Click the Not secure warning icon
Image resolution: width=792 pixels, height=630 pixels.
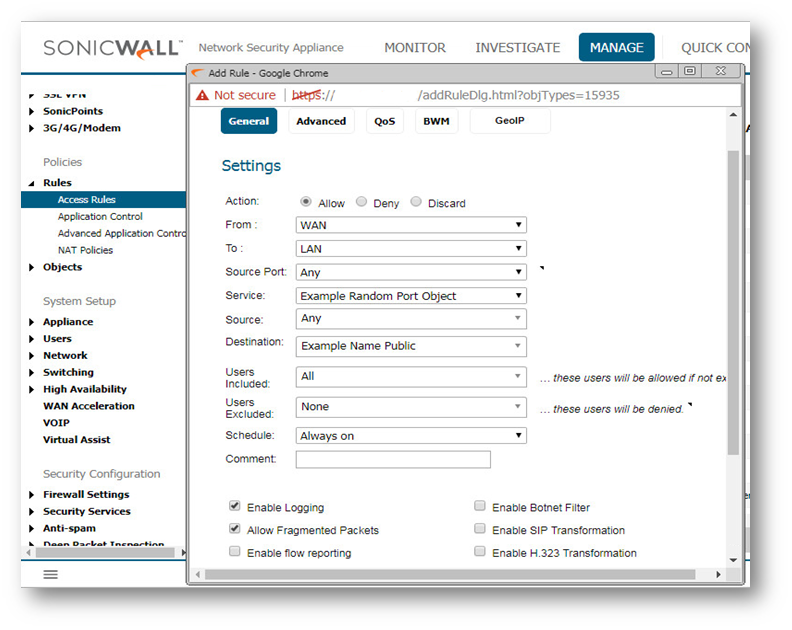(x=203, y=95)
